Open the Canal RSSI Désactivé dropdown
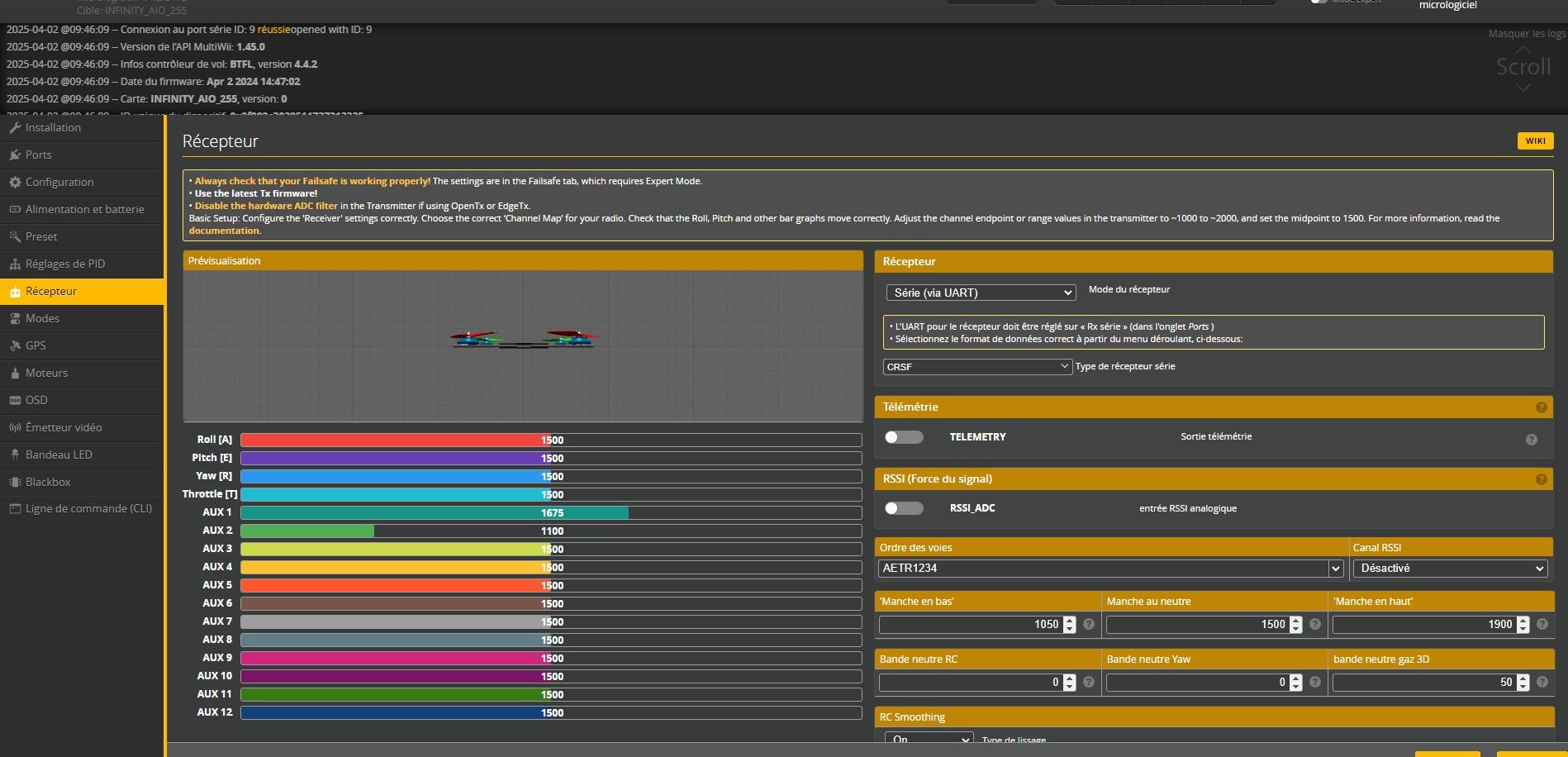1568x757 pixels. [1450, 569]
